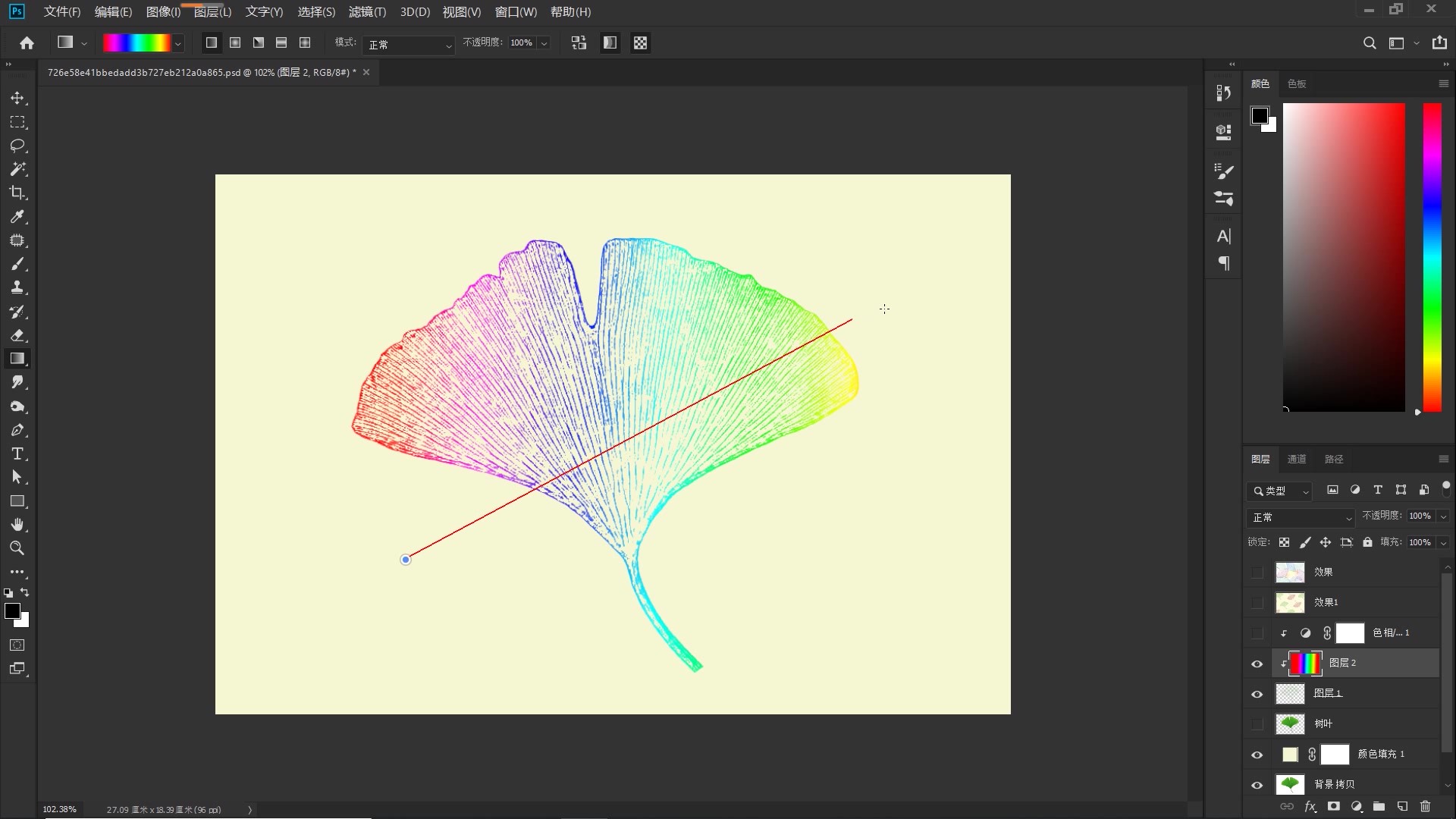Click the 效果 layer thumbnail

coord(1290,573)
